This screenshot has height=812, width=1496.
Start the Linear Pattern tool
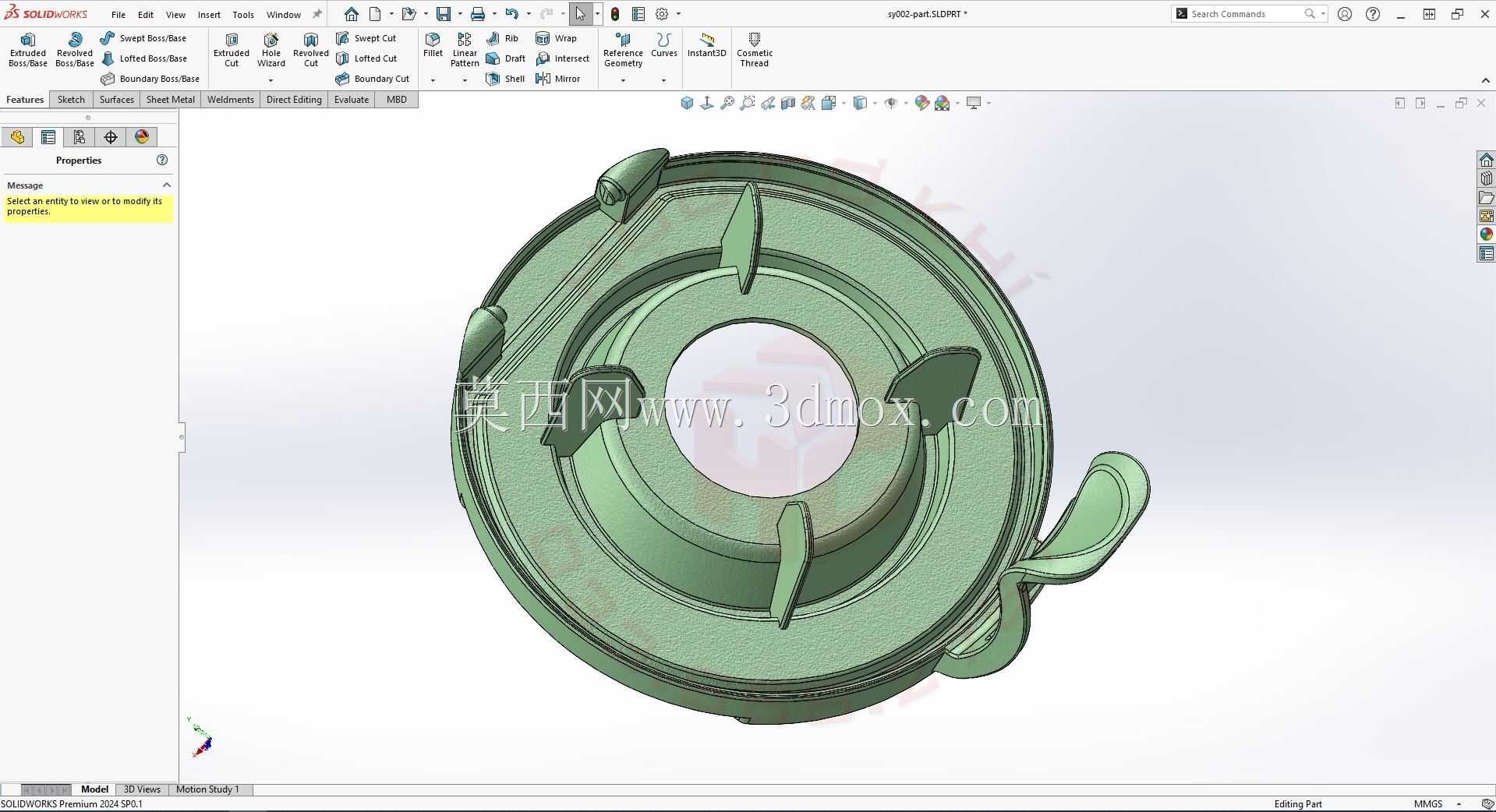tap(465, 50)
